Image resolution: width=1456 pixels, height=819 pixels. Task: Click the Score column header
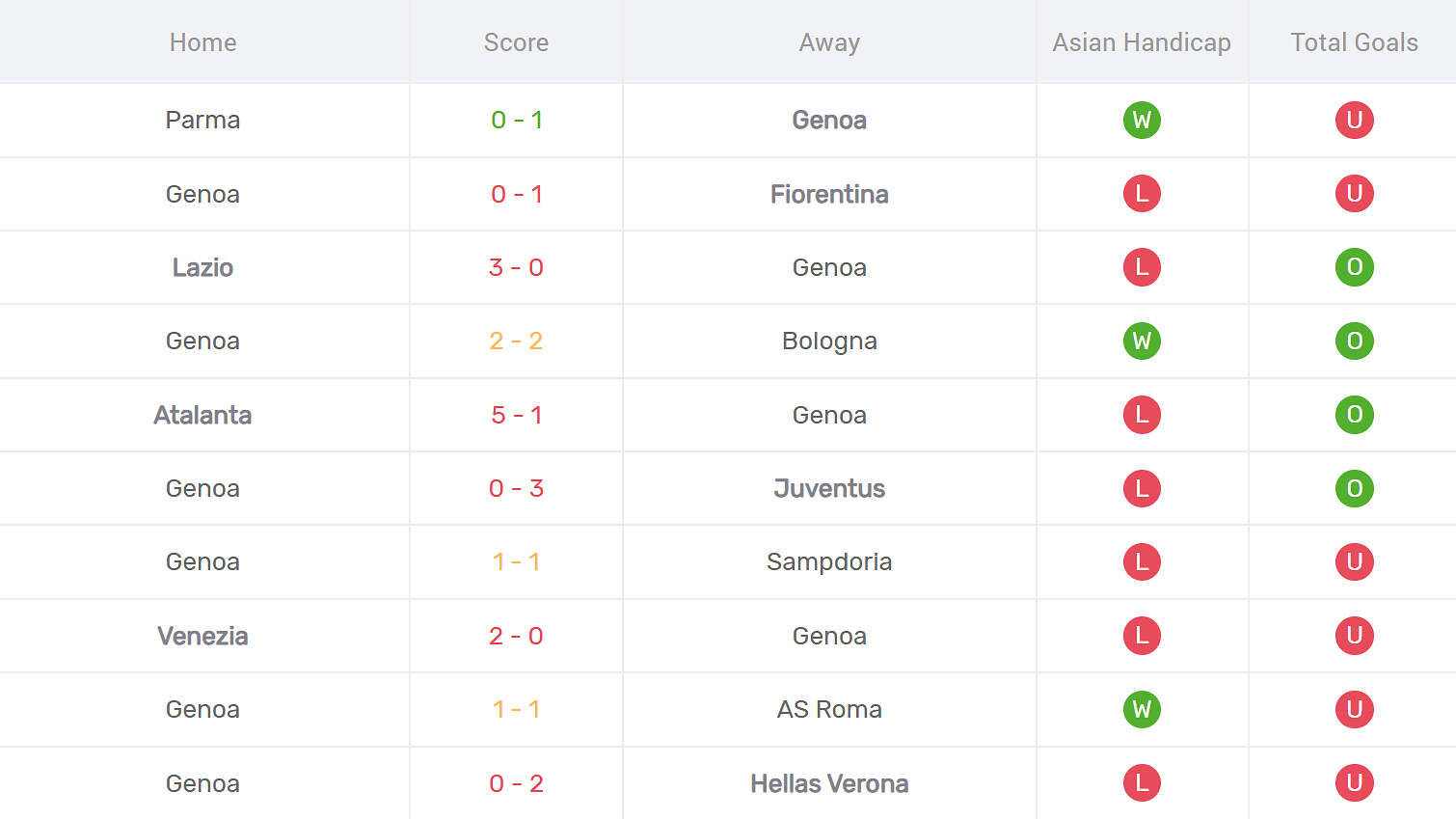[x=516, y=42]
